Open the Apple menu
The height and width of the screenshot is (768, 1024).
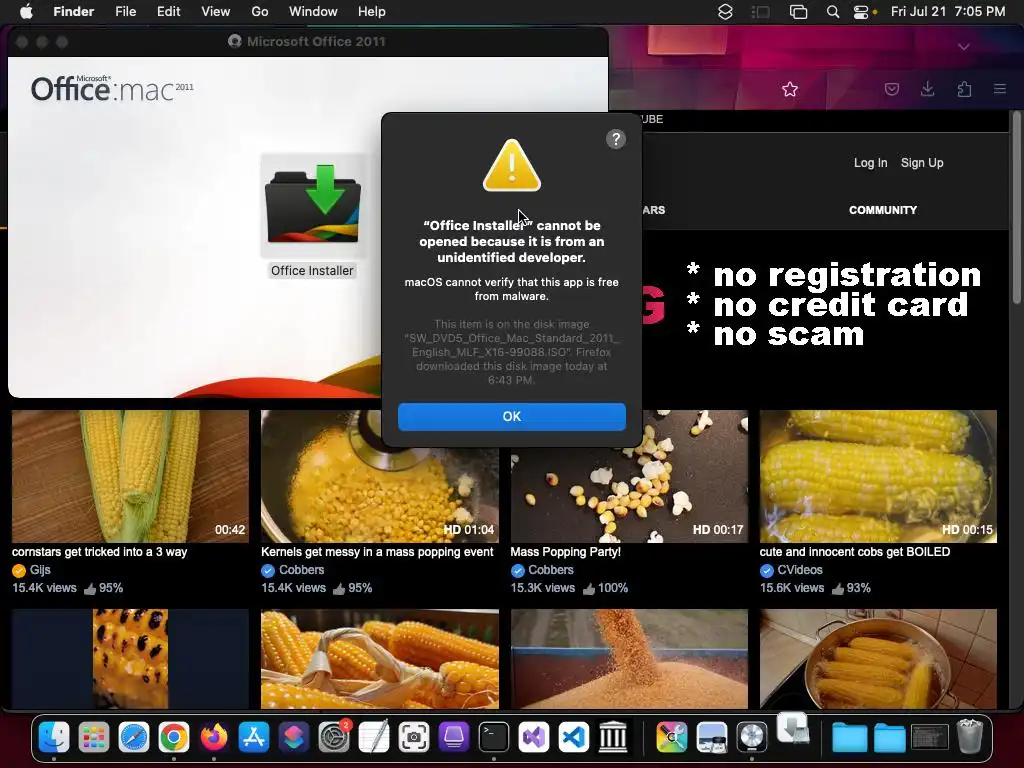[x=26, y=12]
